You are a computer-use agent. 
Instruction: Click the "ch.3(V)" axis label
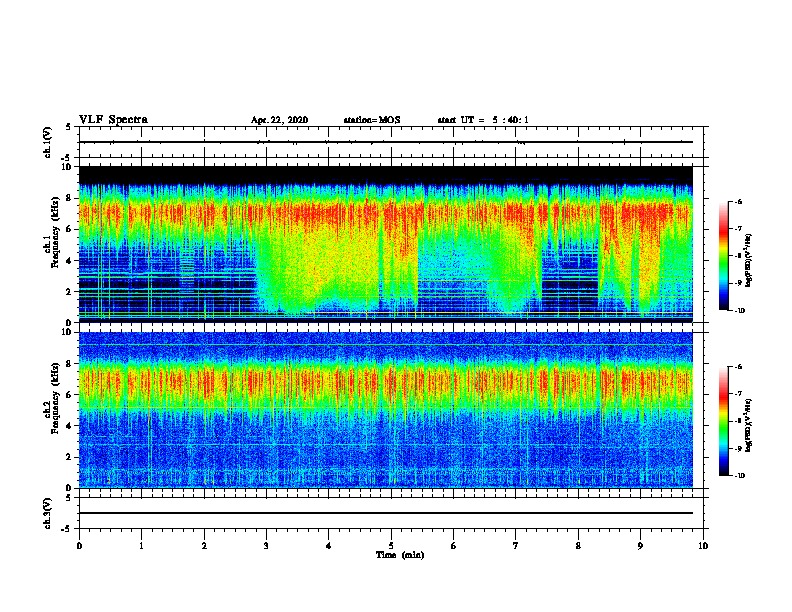tap(48, 513)
